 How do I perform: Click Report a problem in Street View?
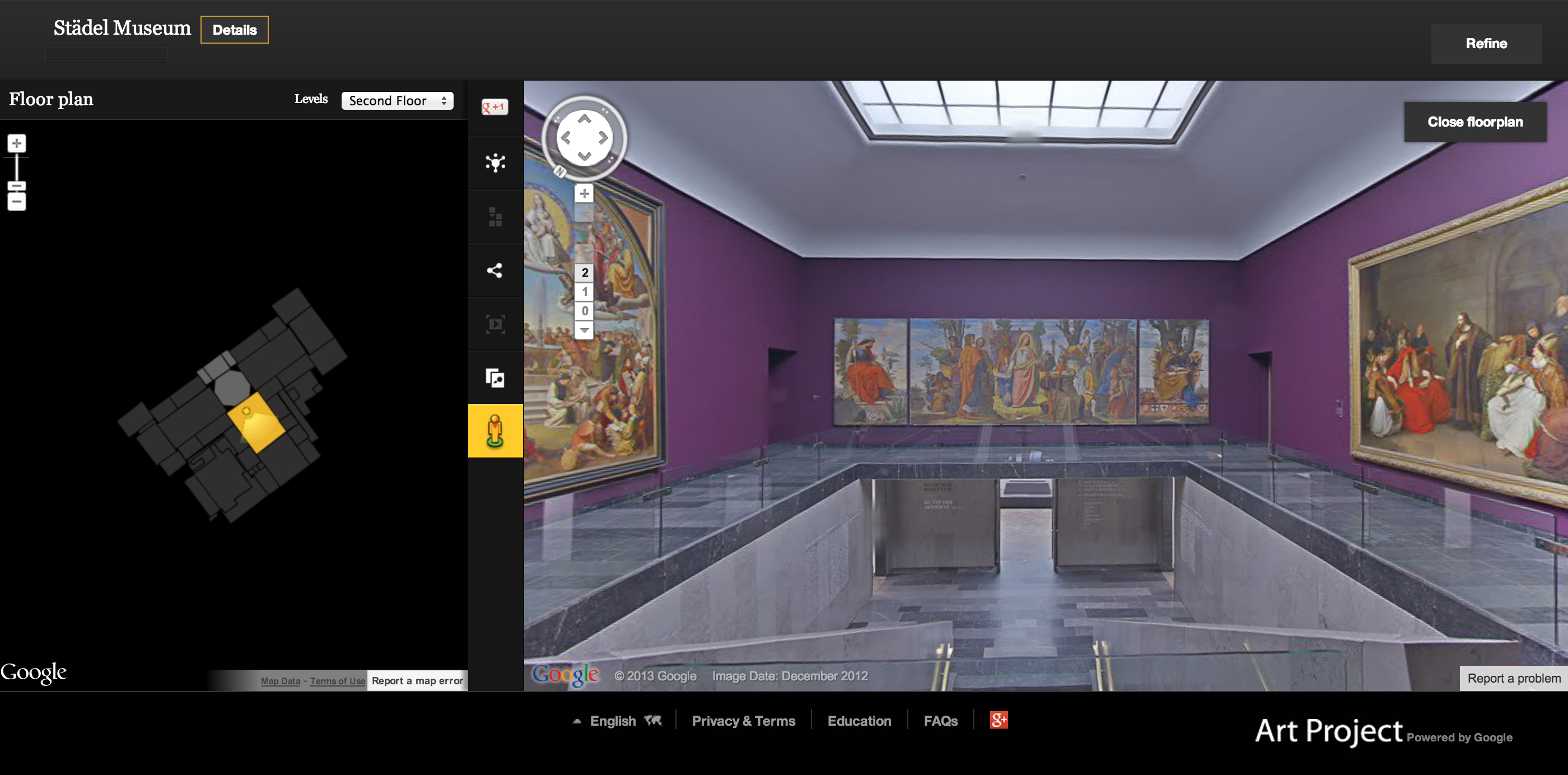click(x=1513, y=678)
